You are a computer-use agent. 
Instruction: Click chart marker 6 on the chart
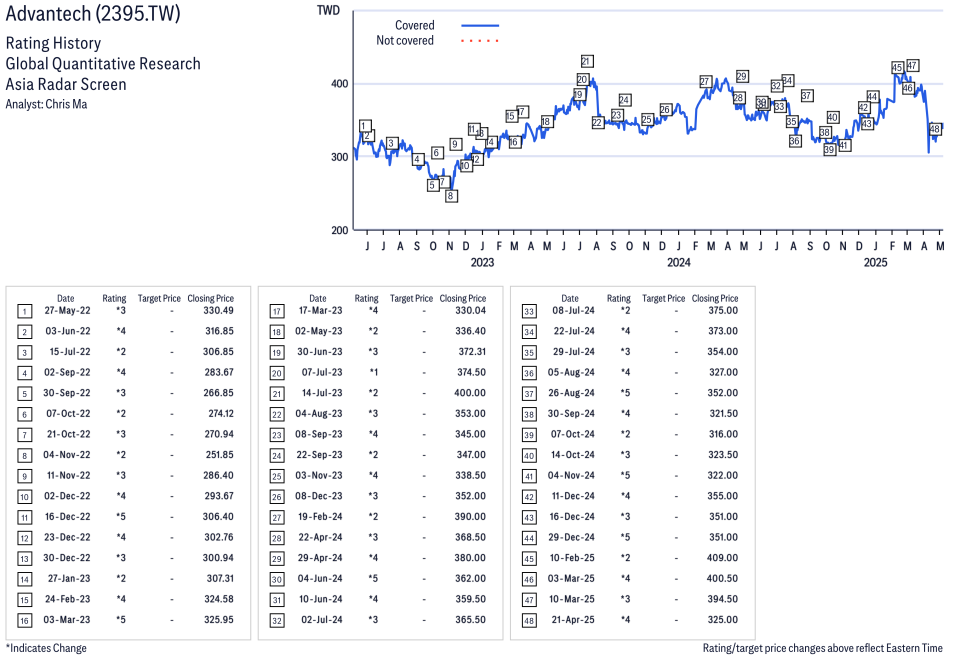pyautogui.click(x=437, y=153)
